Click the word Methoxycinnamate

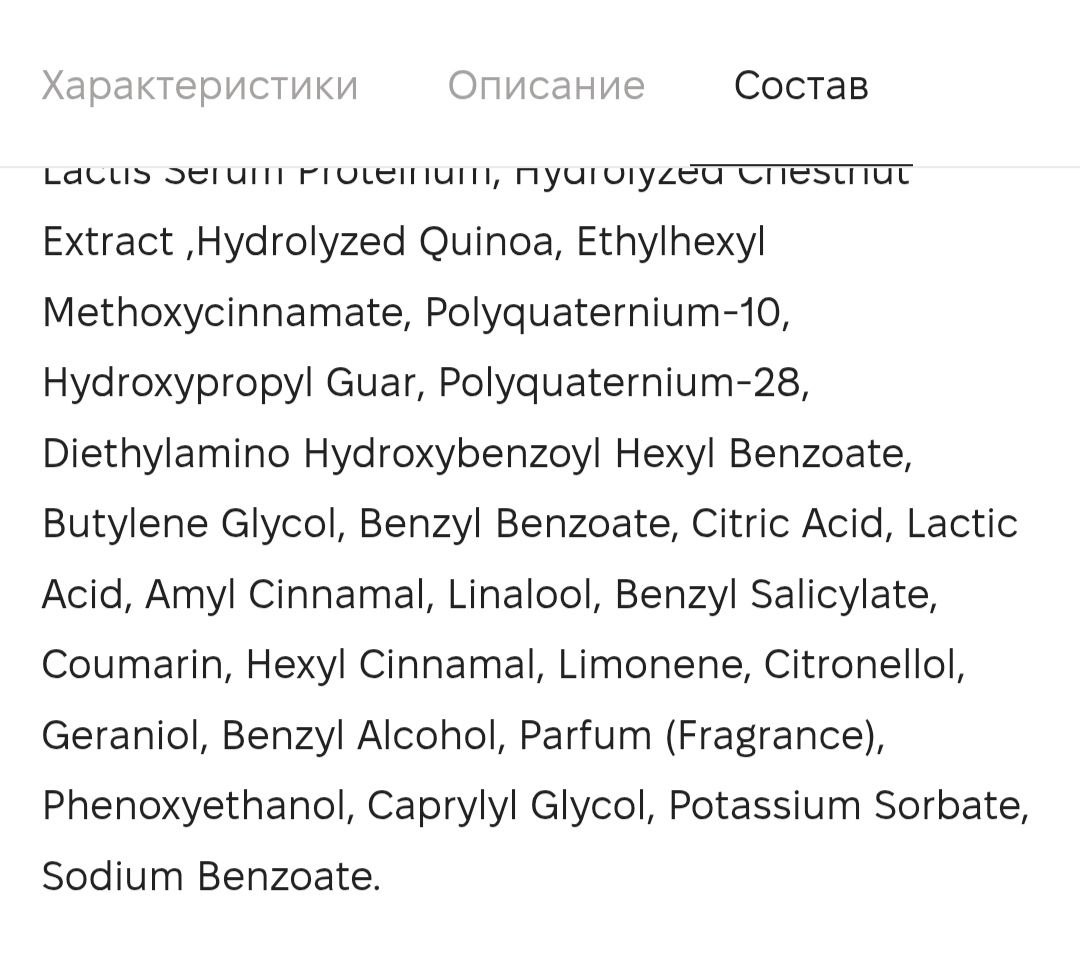222,313
